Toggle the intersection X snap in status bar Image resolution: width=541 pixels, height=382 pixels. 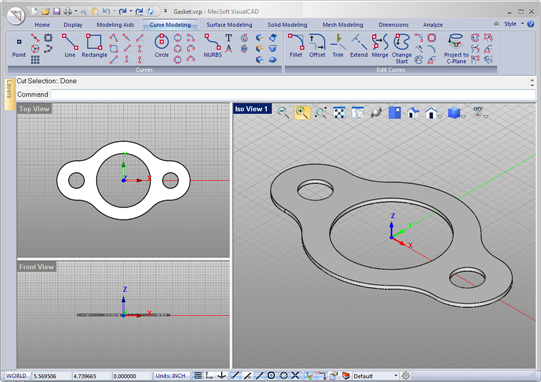point(295,375)
